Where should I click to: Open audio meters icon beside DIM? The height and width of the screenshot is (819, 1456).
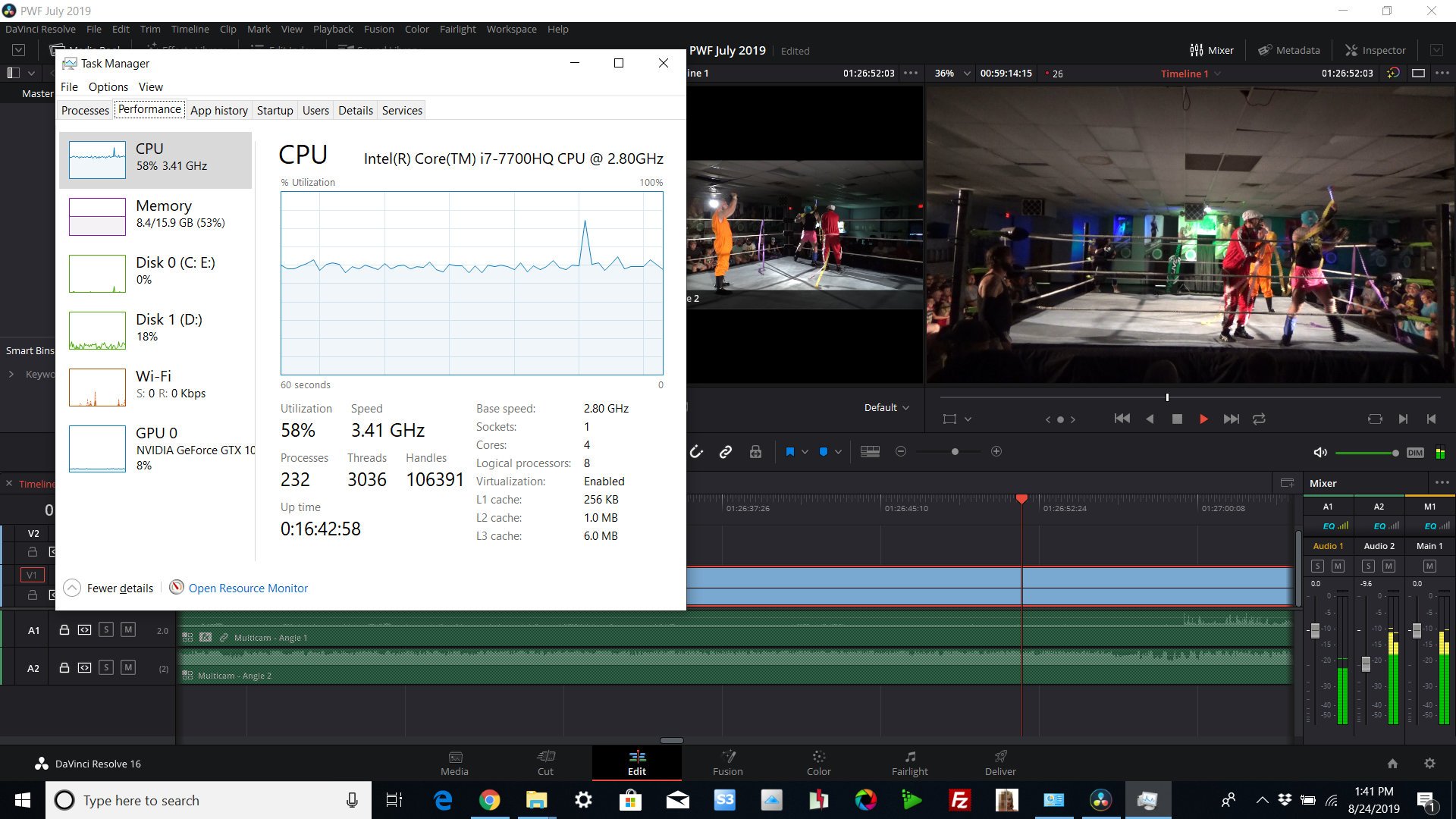pos(1440,453)
